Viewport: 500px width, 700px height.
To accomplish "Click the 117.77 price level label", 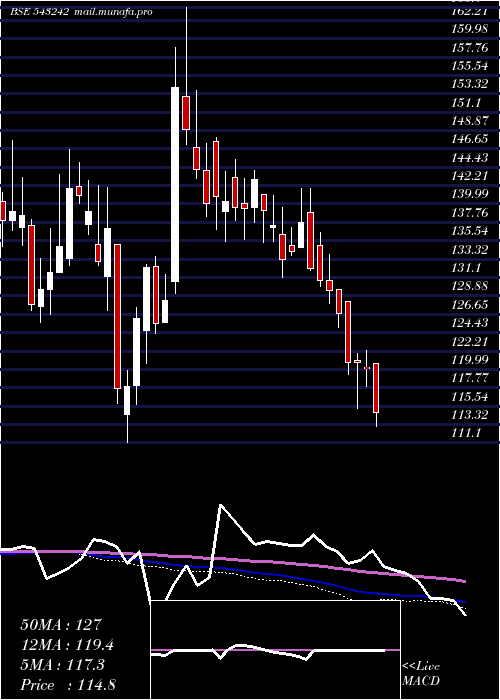I will tap(469, 378).
